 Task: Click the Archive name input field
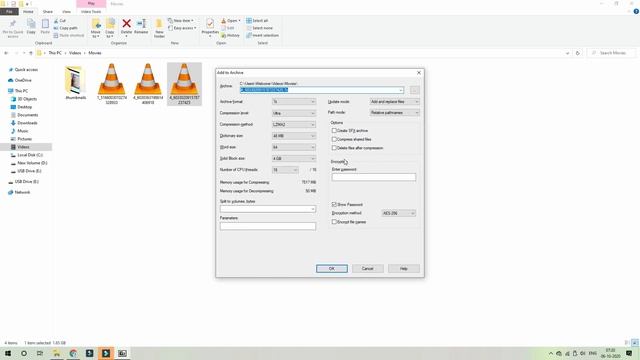coord(322,90)
